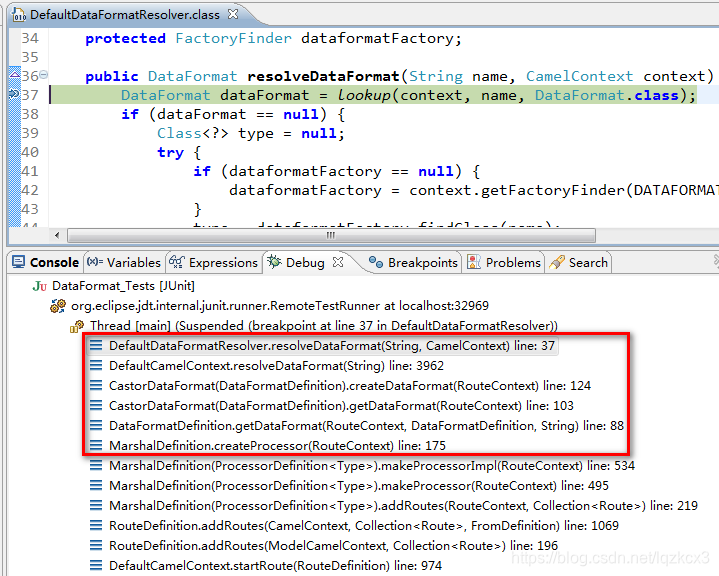Select stack frame DefaultCamelContext.resolveDataFormat line 3962
This screenshot has width=719, height=576.
coord(277,366)
